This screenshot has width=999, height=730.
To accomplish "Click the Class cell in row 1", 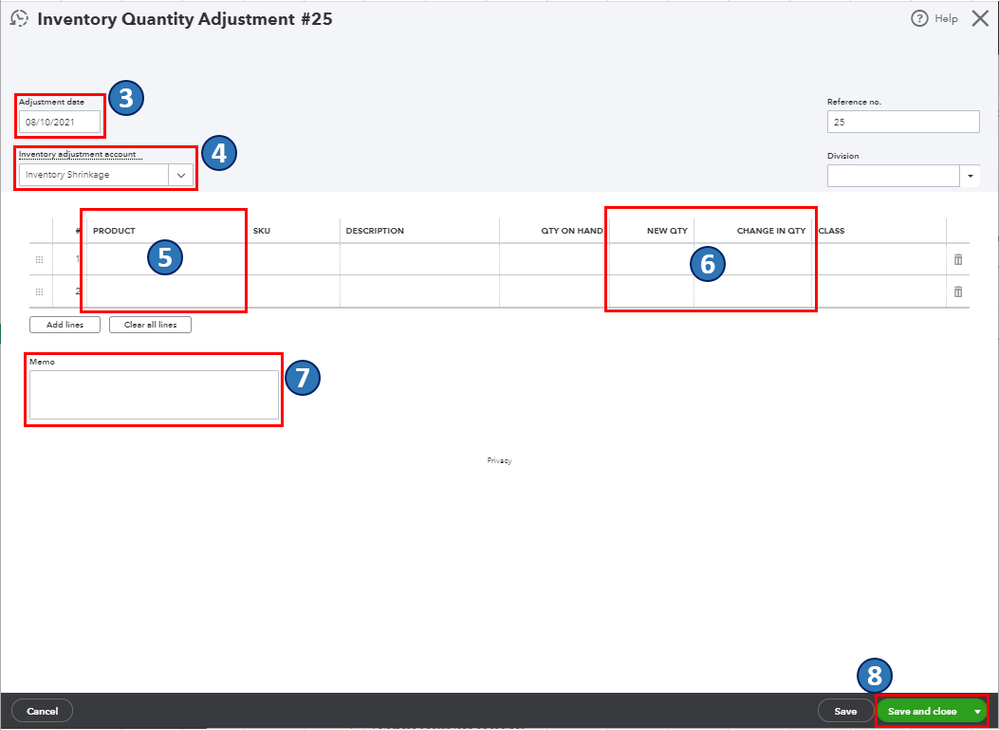I will click(x=879, y=259).
